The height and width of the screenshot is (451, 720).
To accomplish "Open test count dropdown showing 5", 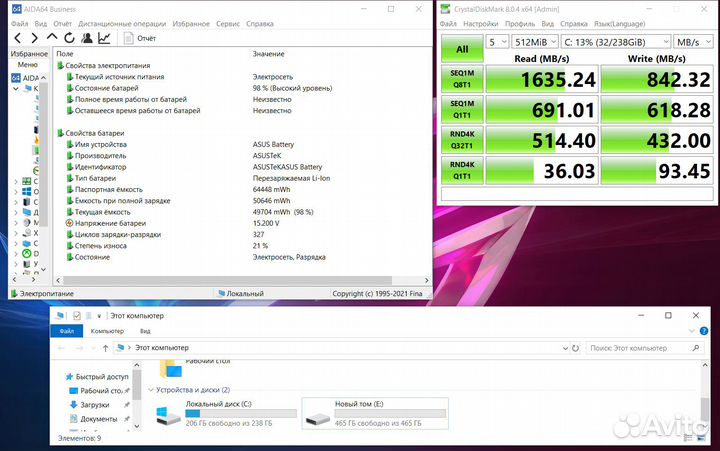I will click(497, 42).
